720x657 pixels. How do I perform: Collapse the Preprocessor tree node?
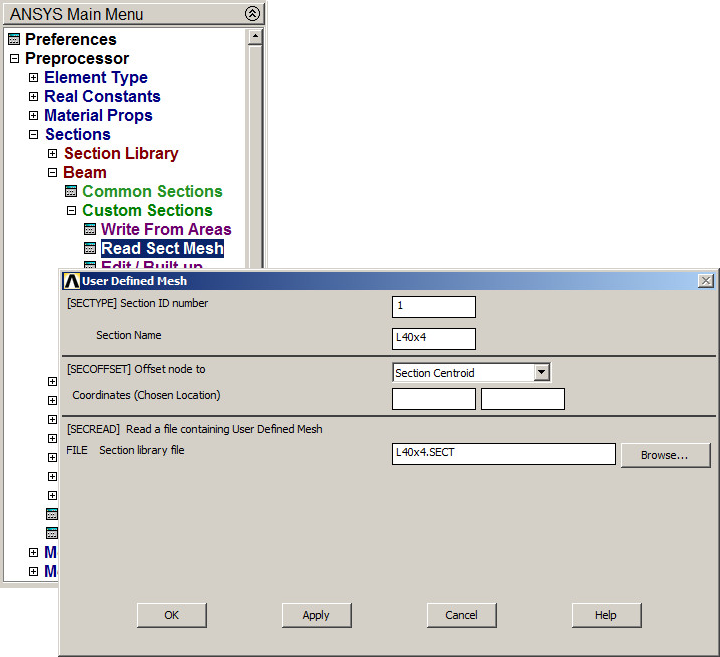14,59
